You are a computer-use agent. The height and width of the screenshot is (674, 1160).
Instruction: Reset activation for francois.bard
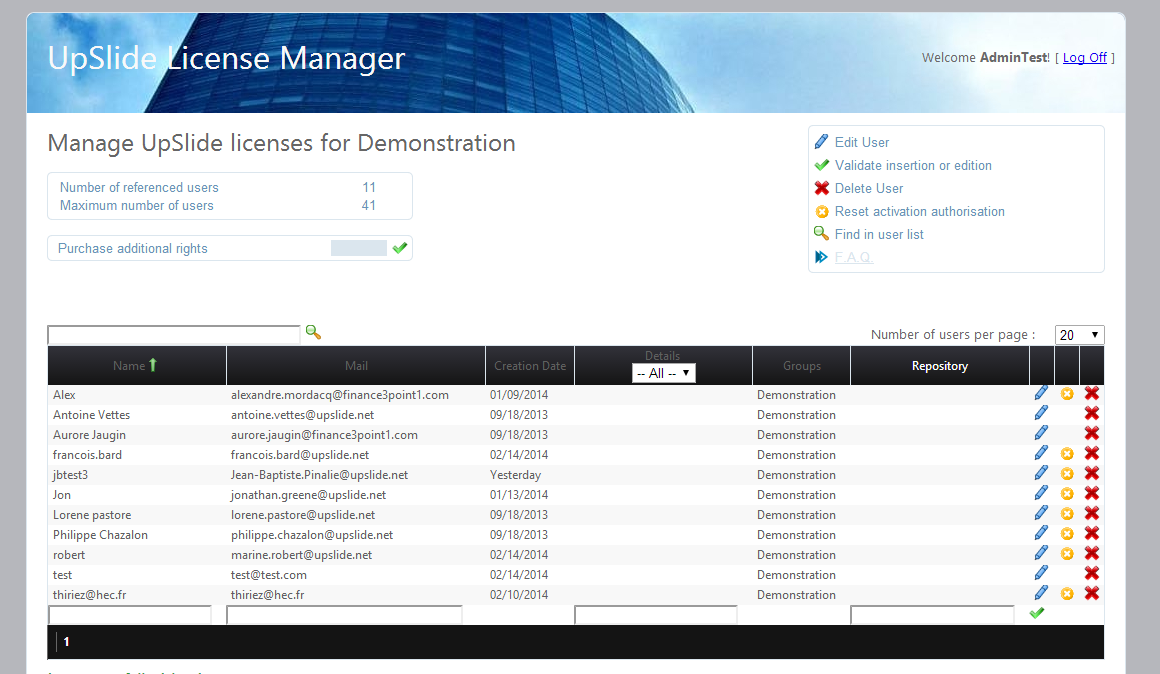[1067, 454]
